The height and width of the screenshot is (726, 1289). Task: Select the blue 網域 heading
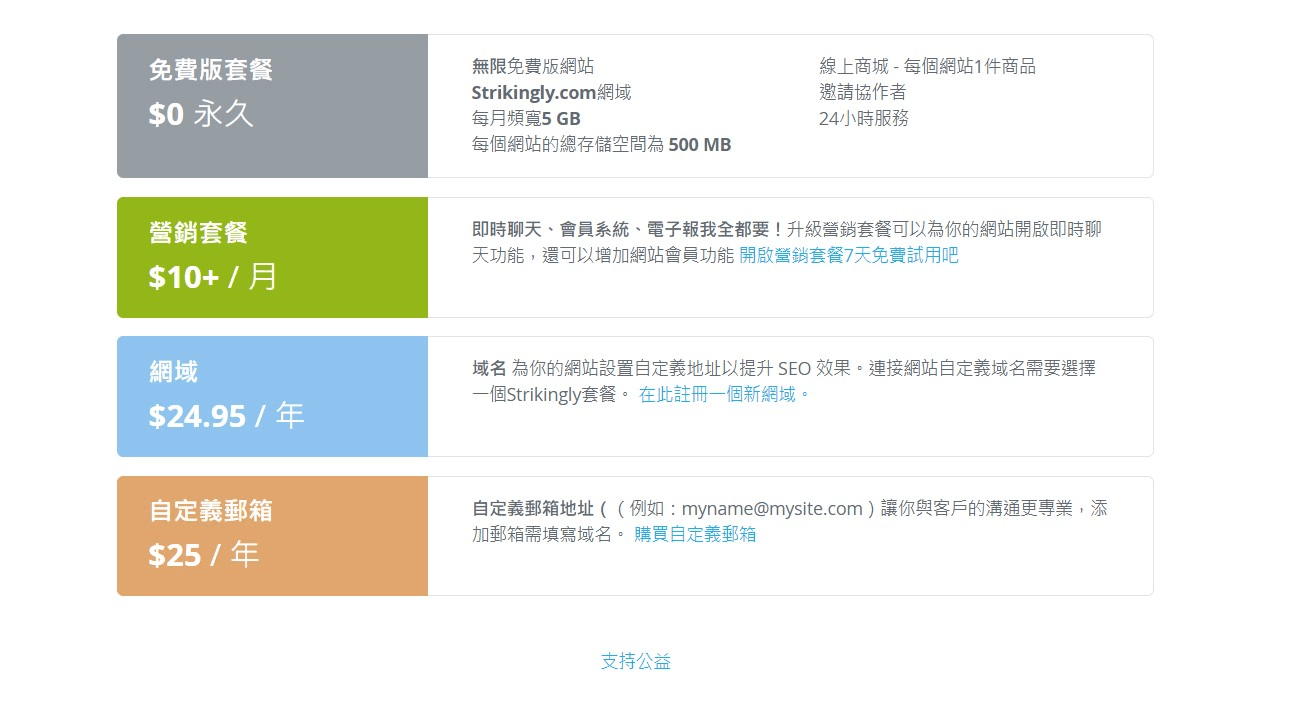pos(173,372)
